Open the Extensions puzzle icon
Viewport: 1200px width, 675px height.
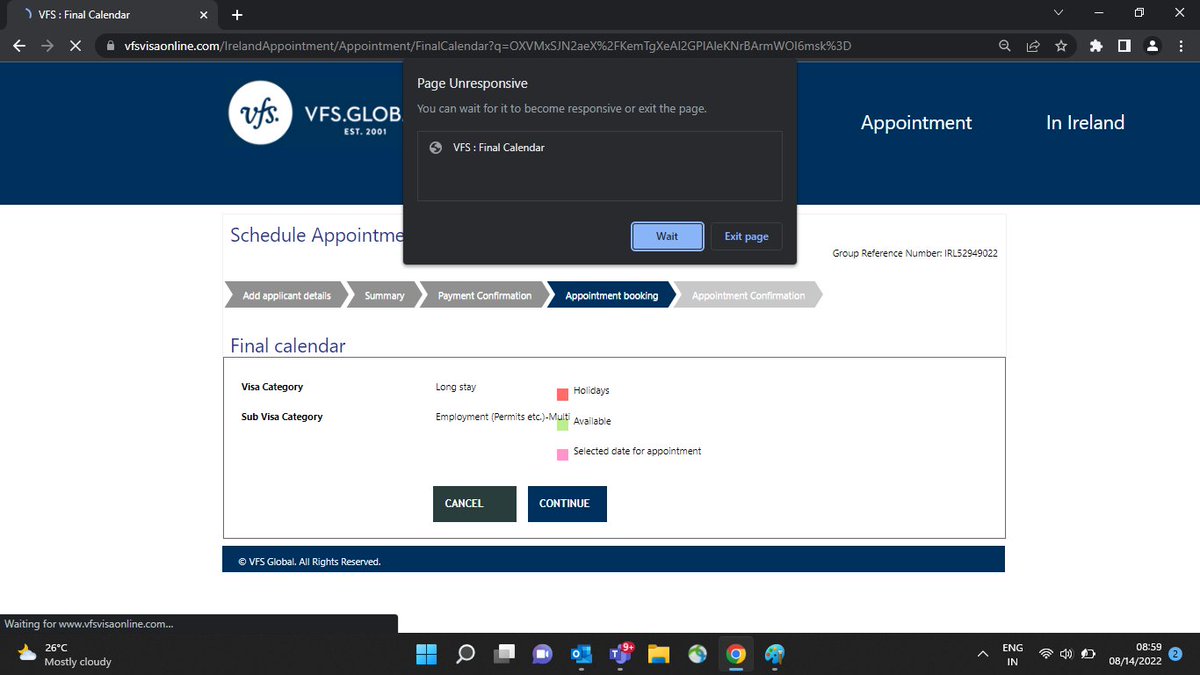(1096, 46)
